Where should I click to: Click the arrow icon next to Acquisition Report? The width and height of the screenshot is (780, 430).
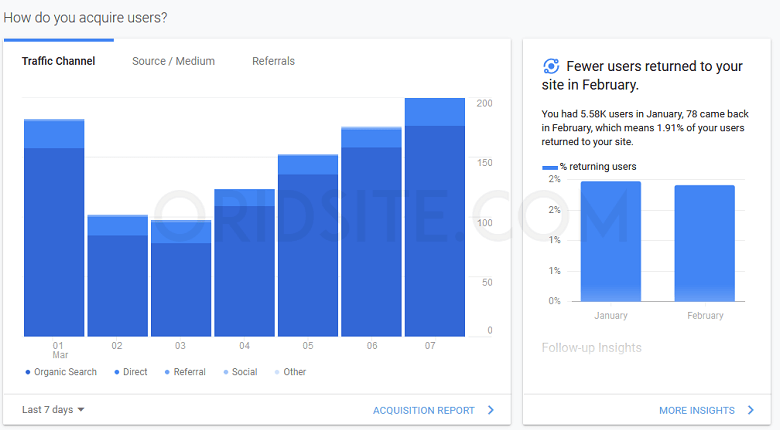(491, 410)
